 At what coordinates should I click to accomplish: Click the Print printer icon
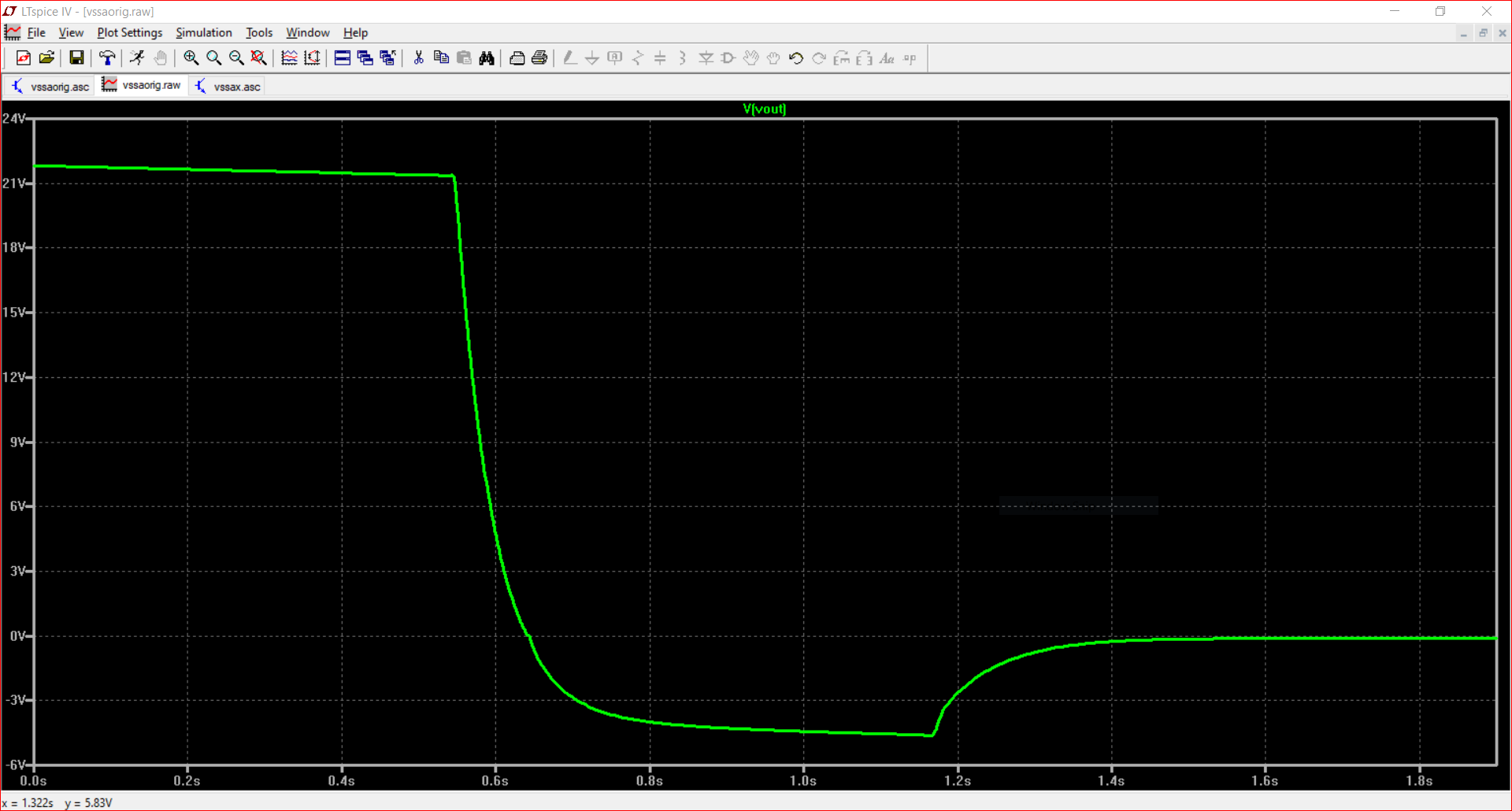539,58
